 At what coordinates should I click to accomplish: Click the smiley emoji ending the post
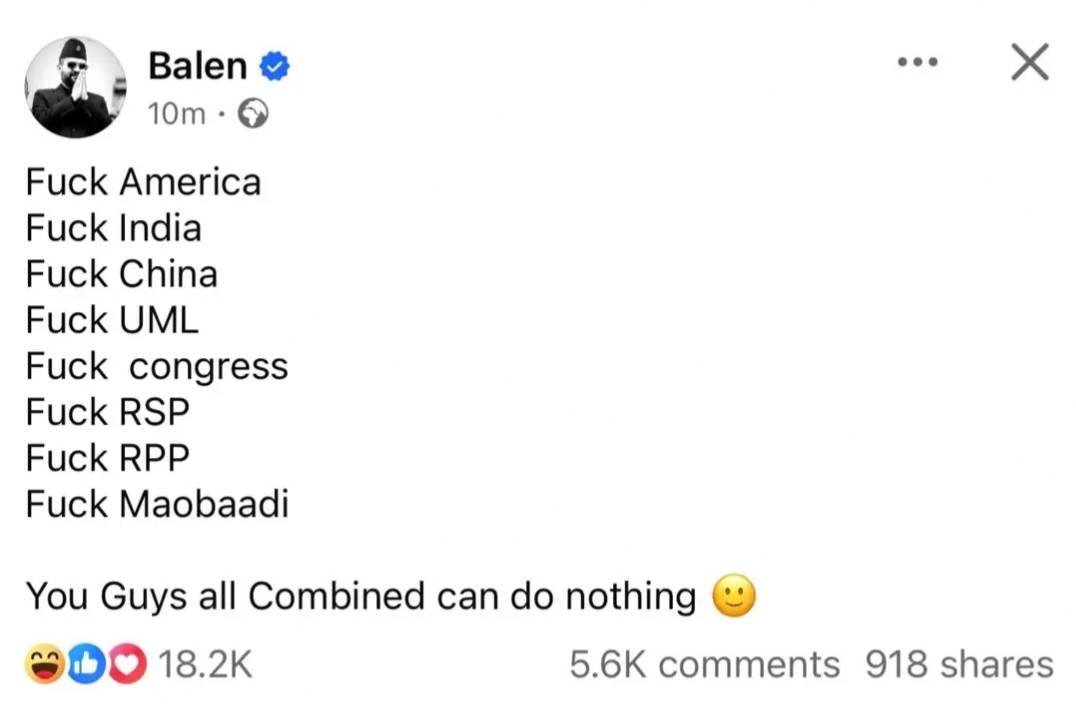[733, 598]
